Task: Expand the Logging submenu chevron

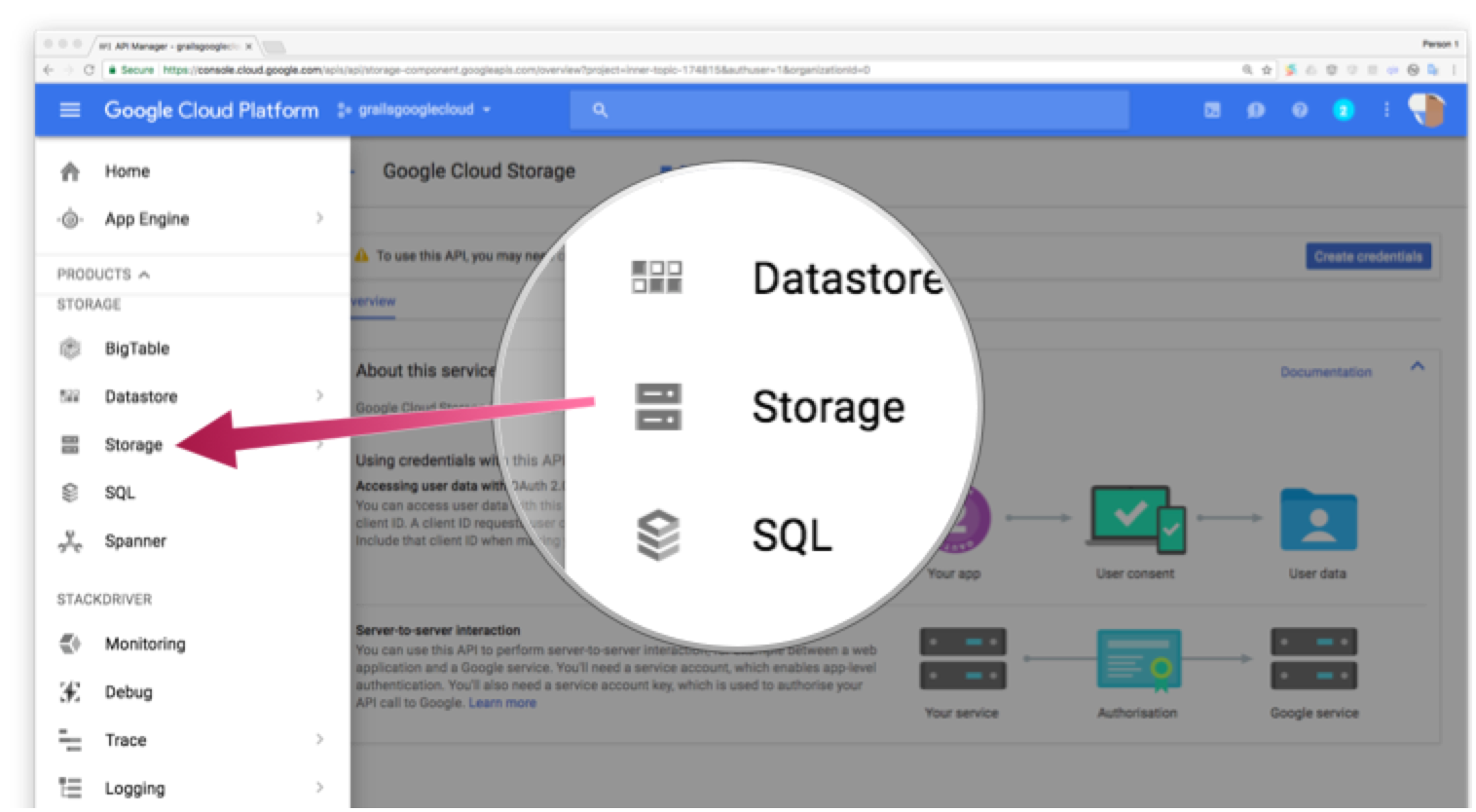Action: (x=319, y=787)
